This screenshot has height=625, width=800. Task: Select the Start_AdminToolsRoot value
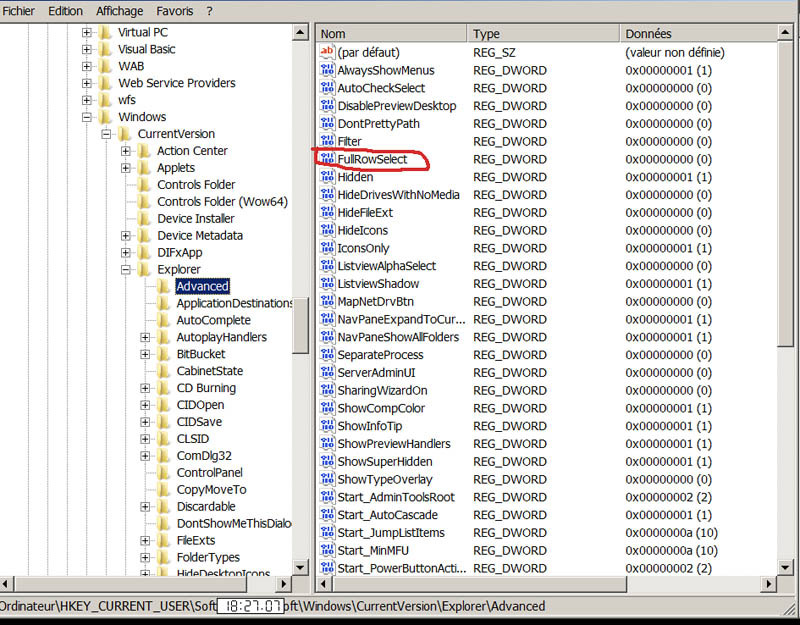396,497
